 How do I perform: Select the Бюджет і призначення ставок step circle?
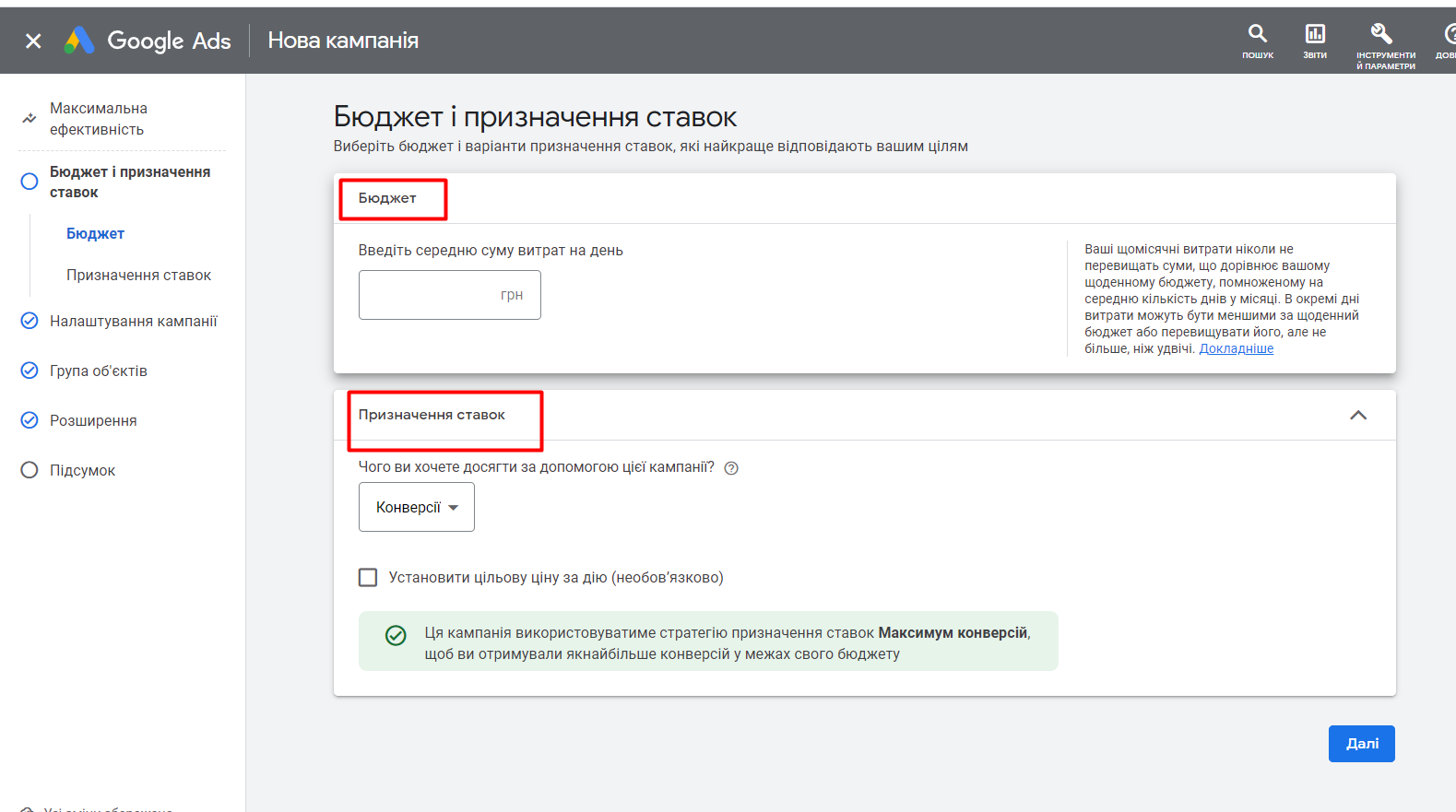(x=30, y=182)
